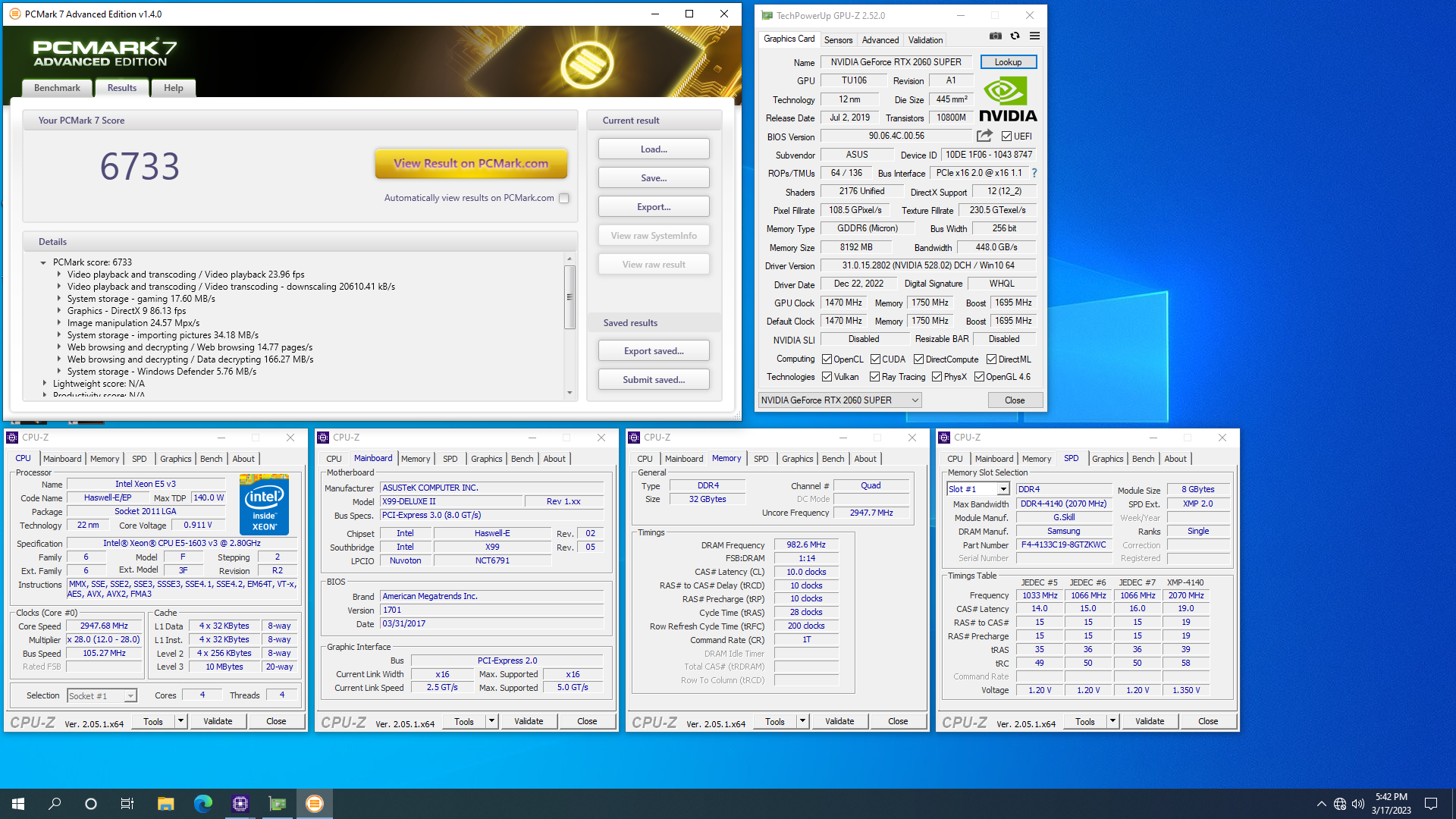Open Windows search from taskbar
1456x819 pixels.
pyautogui.click(x=55, y=804)
